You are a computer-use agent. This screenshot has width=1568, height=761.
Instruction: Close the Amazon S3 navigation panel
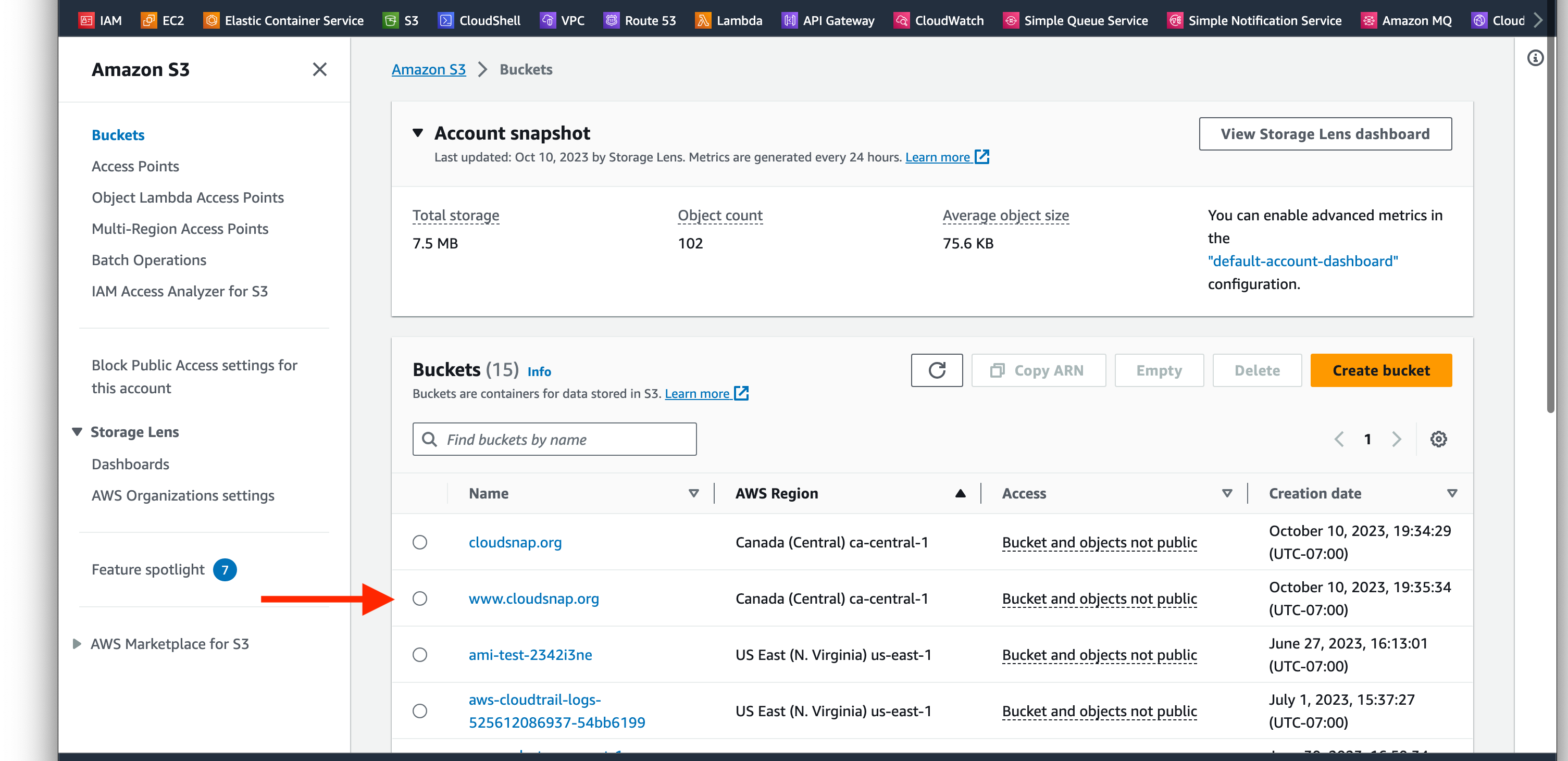[319, 69]
